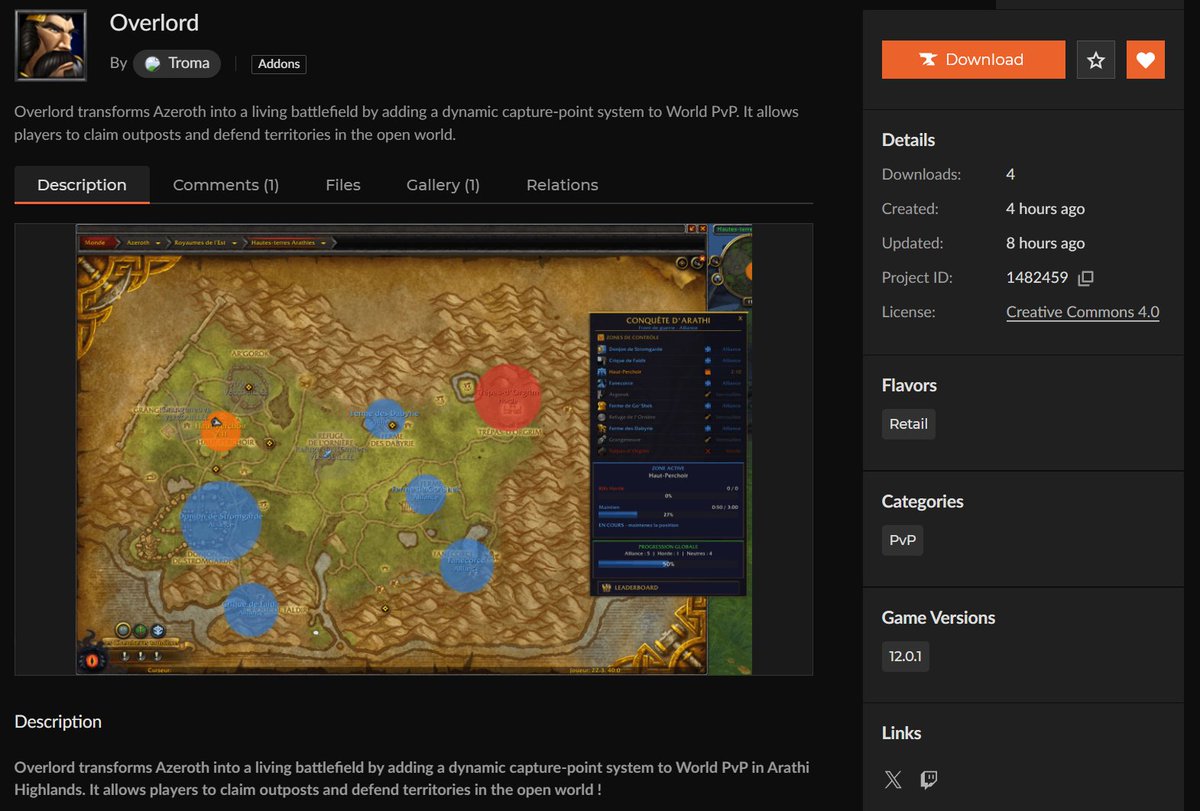This screenshot has width=1200, height=811.
Task: Click the "Game Versions" section heading
Action: [x=939, y=618]
